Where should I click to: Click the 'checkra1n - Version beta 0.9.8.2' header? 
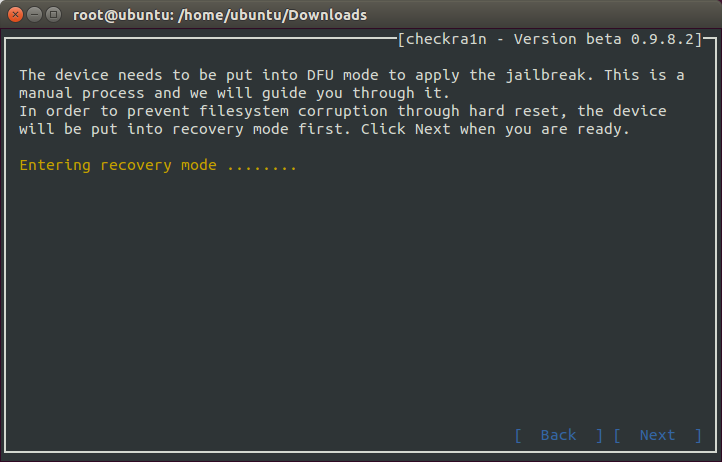pos(550,39)
